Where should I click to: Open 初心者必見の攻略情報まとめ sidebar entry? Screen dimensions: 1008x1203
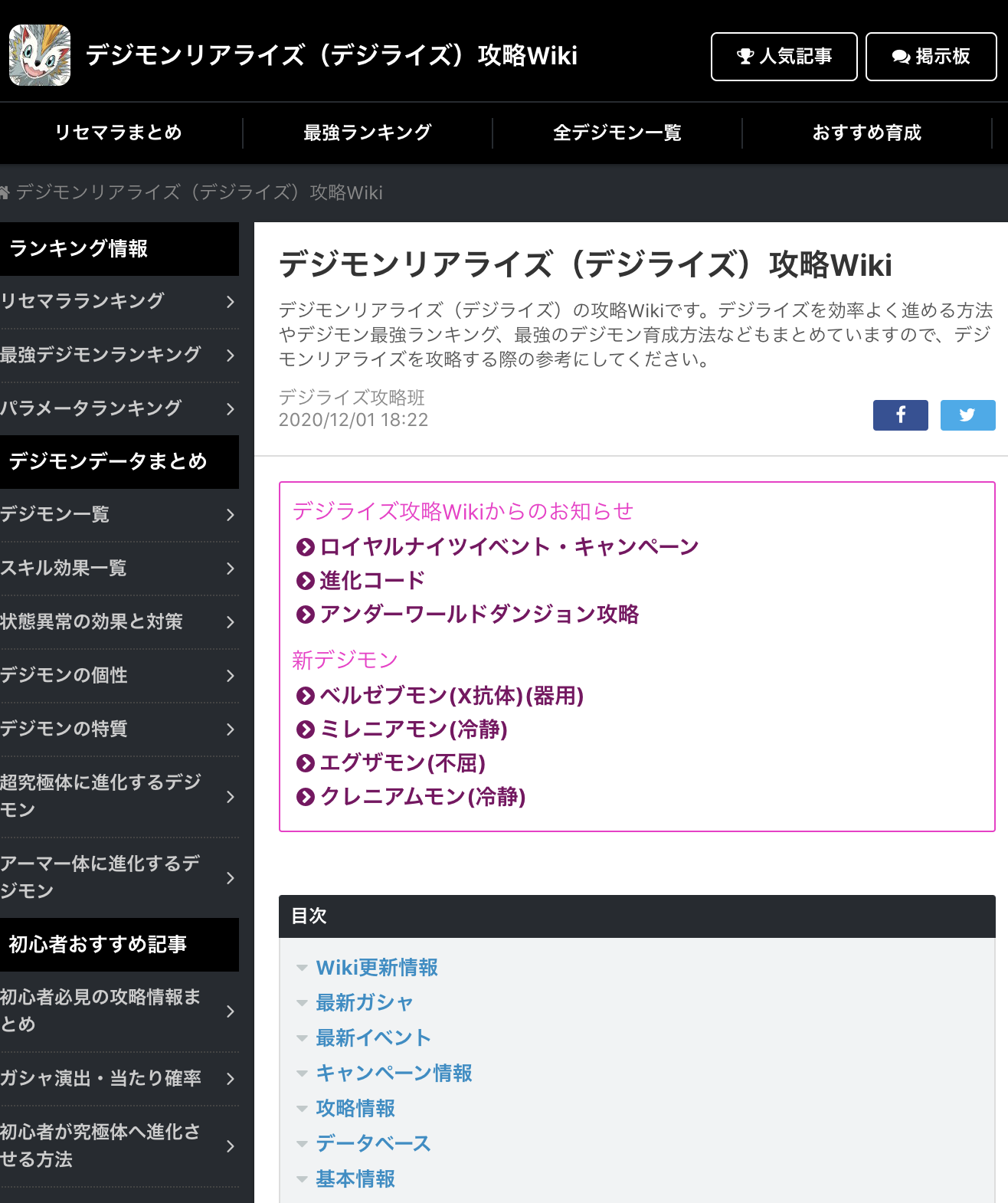pos(119,1011)
